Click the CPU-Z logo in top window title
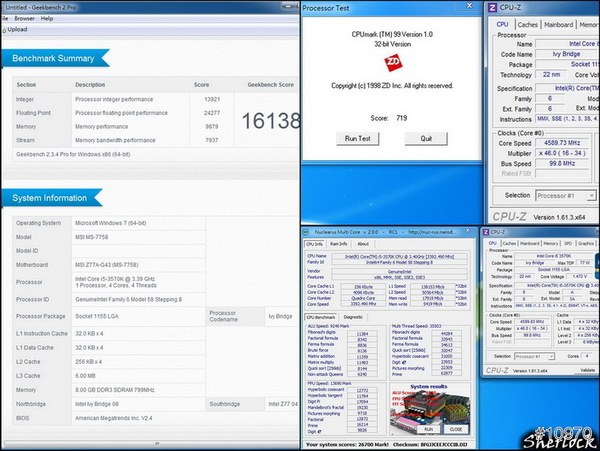 (491, 8)
